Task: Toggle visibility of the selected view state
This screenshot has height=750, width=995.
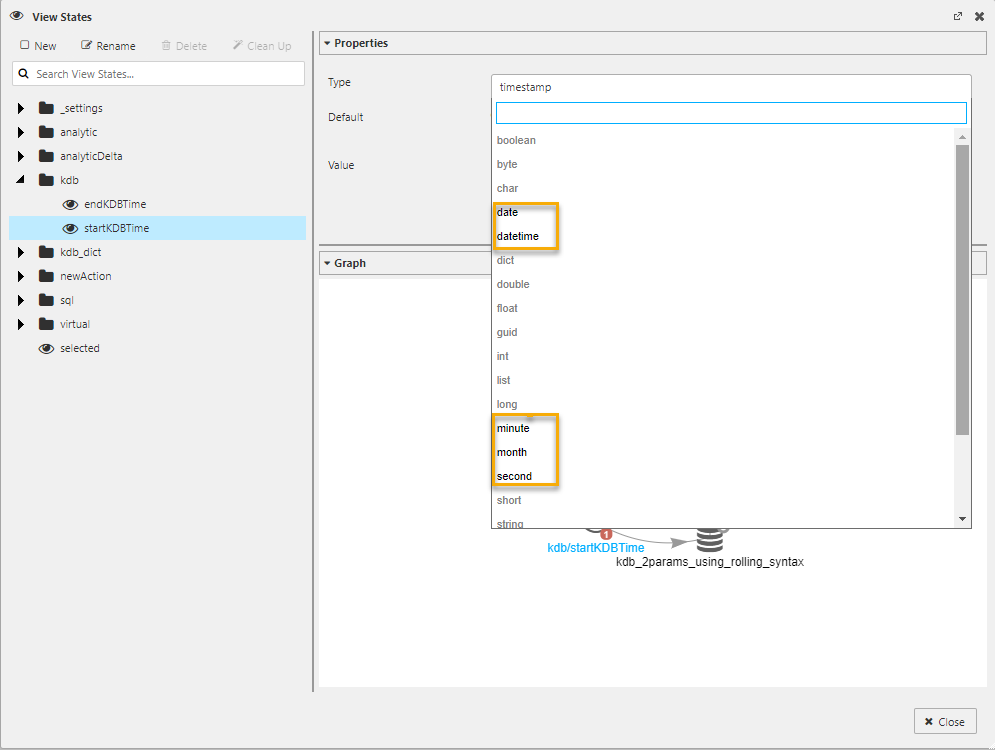Action: [x=46, y=348]
